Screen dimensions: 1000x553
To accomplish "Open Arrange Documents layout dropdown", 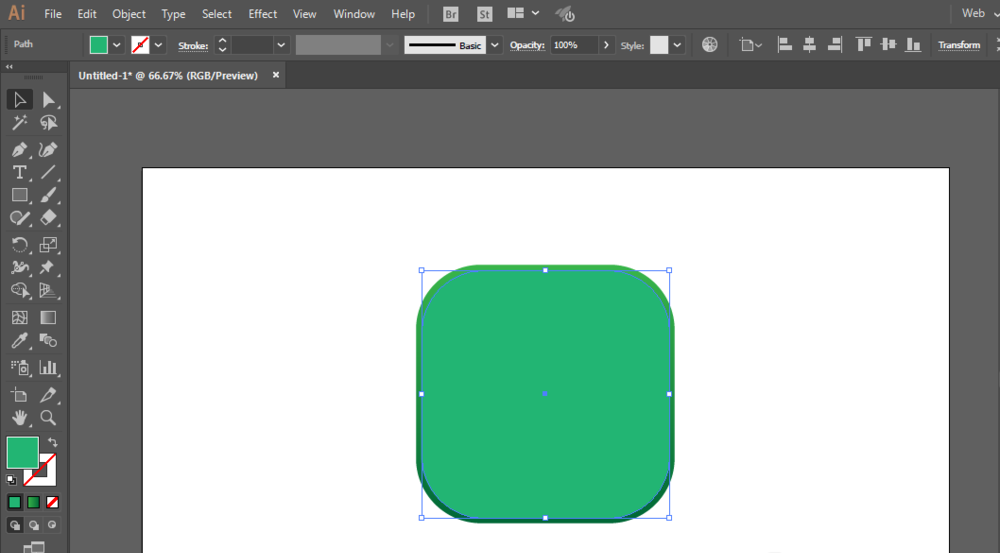I will tap(523, 13).
